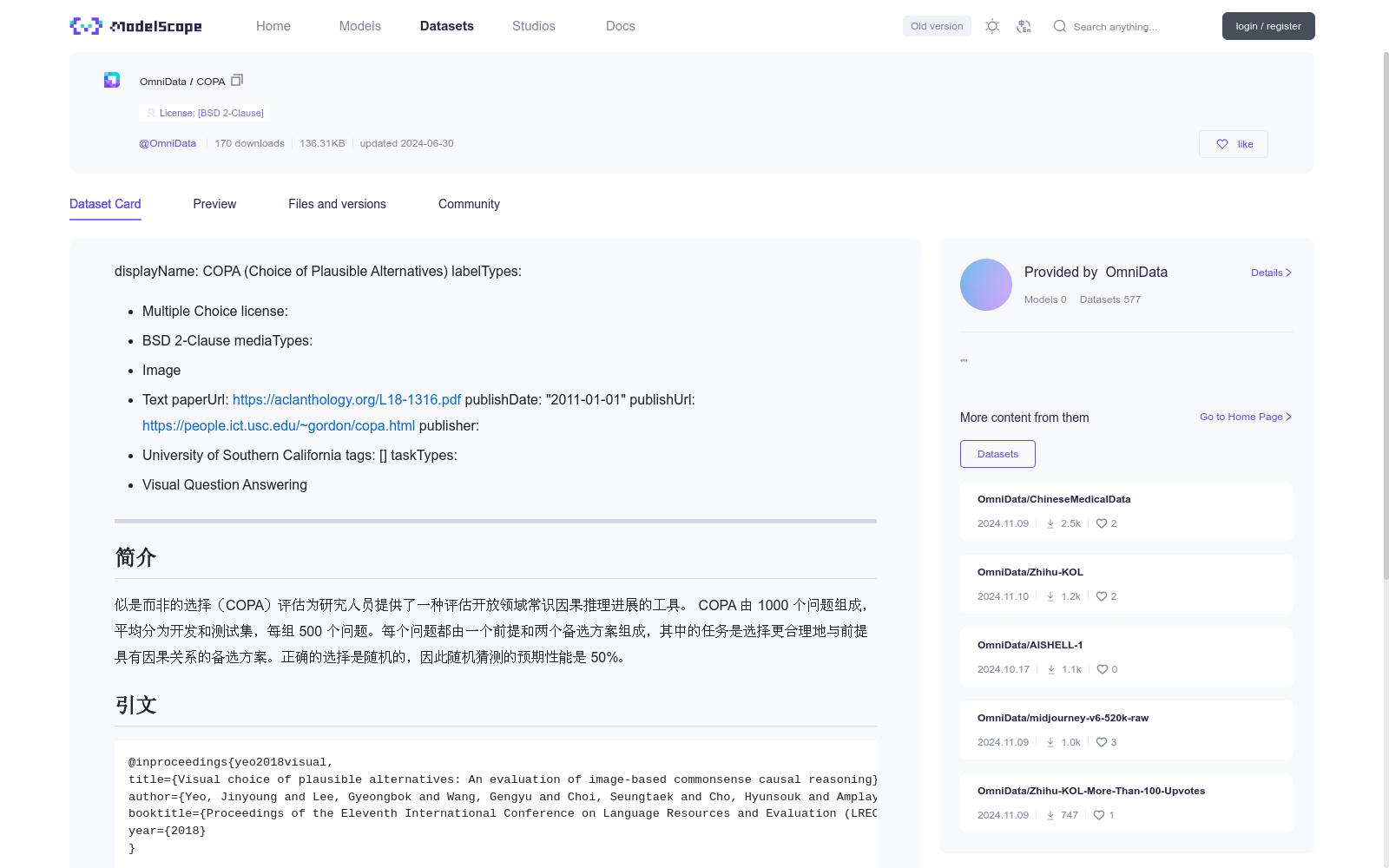Click download icon on midjourney-v6-520k-raw card
This screenshot has width=1389, height=868.
[x=1050, y=742]
